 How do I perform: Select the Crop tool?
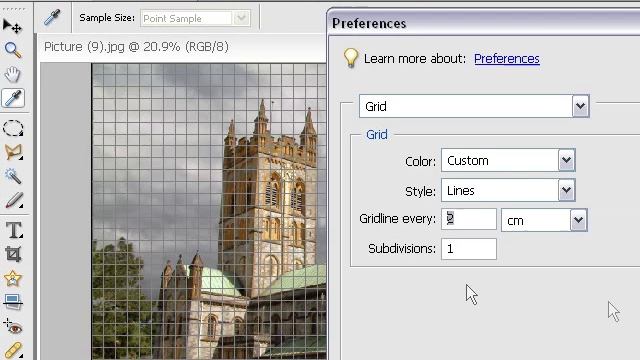(x=13, y=254)
